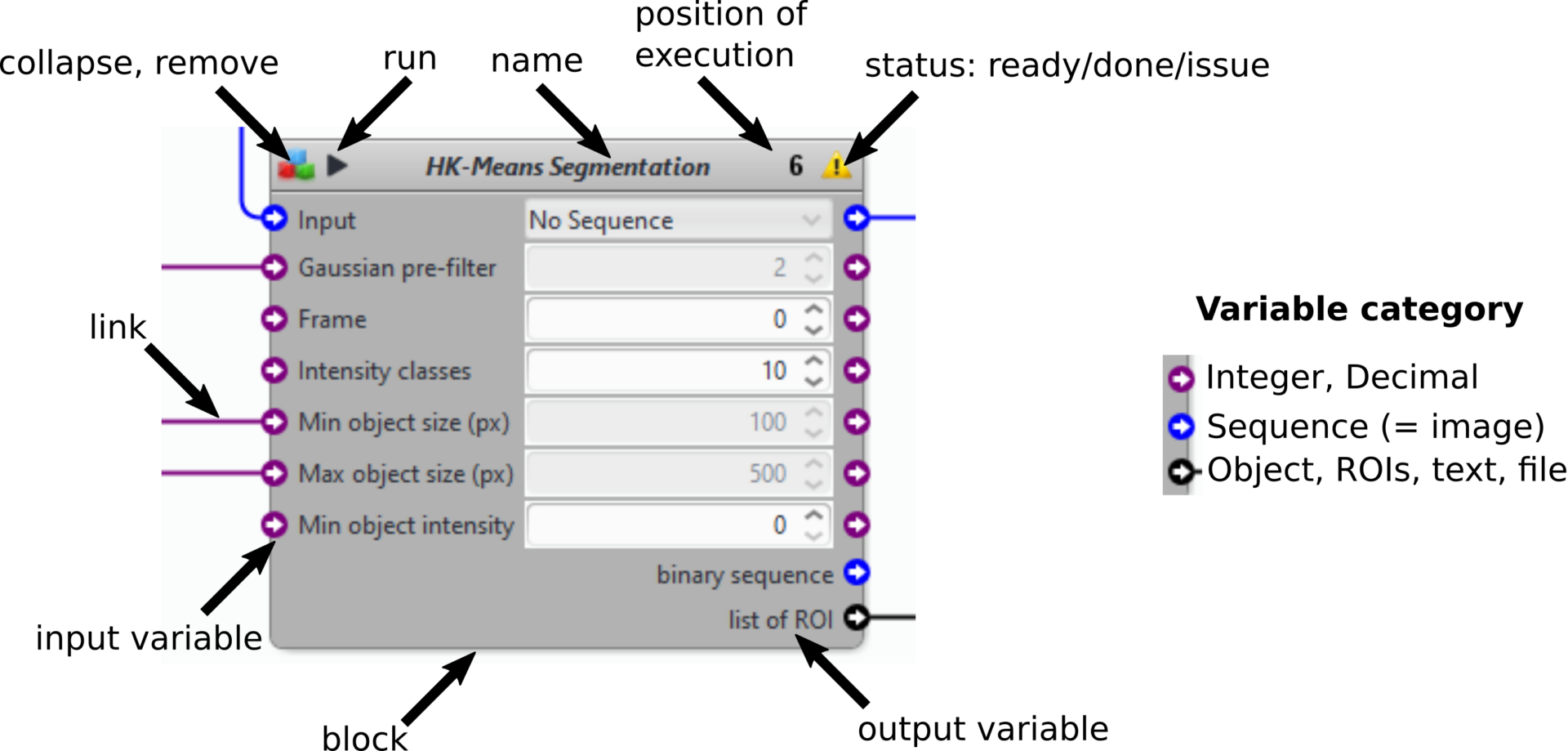1568x751 pixels.
Task: Click the HK-Means Segmentation title text
Action: (x=568, y=167)
